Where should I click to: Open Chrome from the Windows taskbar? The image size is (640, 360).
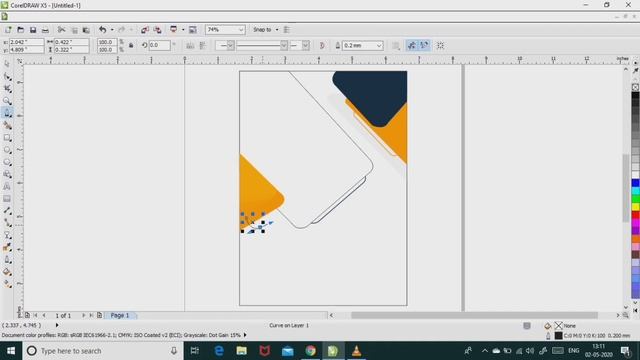click(311, 351)
